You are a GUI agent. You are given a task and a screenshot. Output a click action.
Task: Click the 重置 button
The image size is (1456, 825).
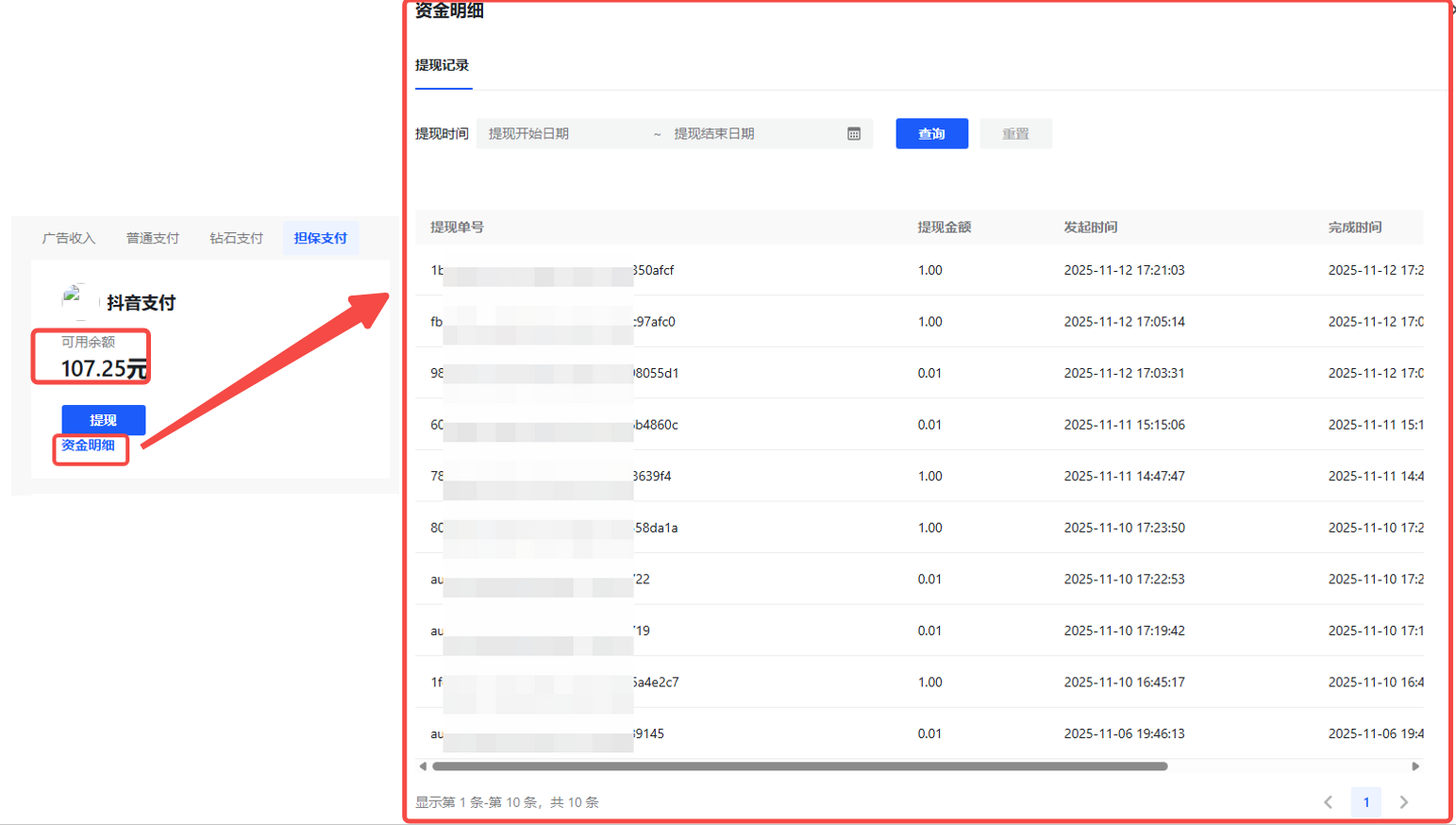pos(1015,134)
